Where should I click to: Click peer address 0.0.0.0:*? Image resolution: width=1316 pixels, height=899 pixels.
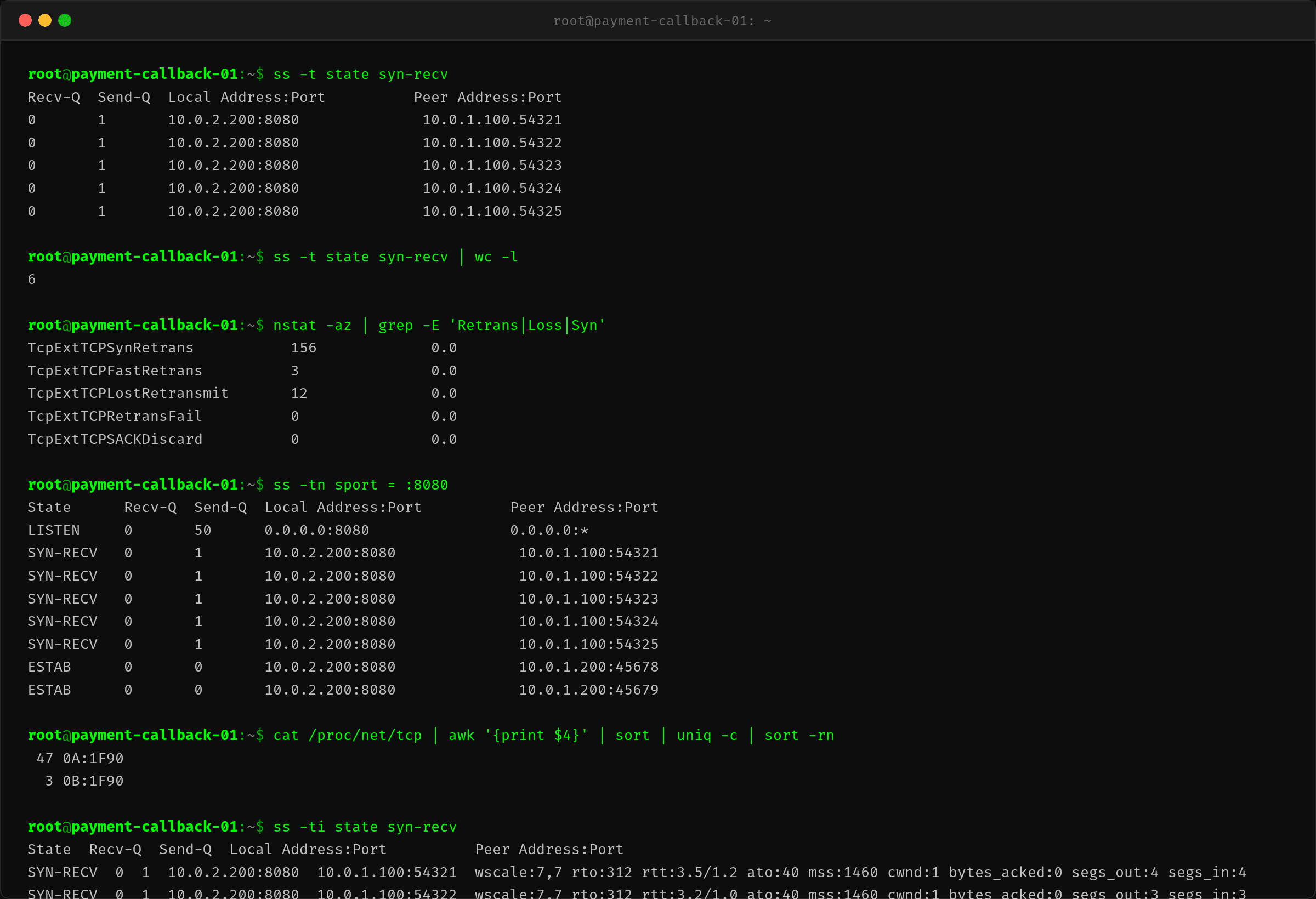click(x=549, y=531)
